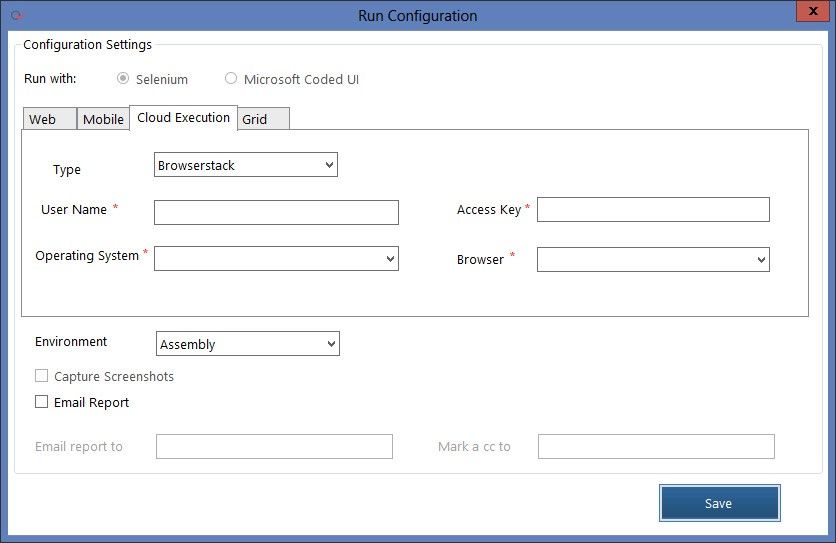The height and width of the screenshot is (543, 836).
Task: Close the Run Configuration dialog
Action: 813,11
